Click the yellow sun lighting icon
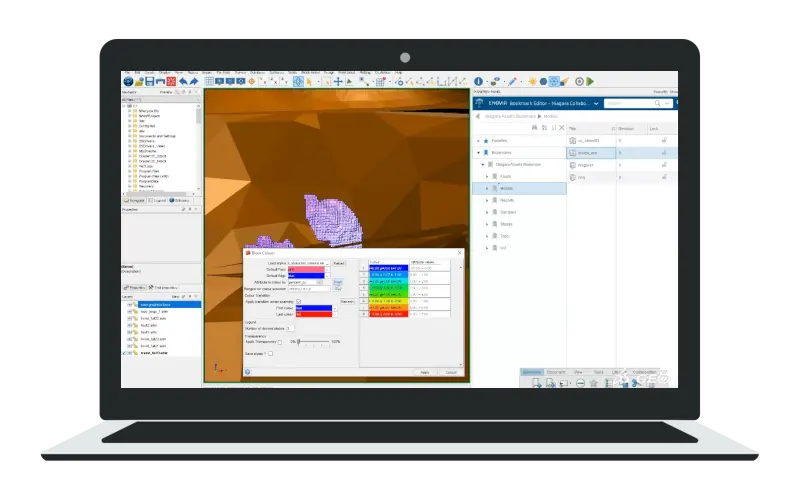The width and height of the screenshot is (800, 500). (533, 81)
